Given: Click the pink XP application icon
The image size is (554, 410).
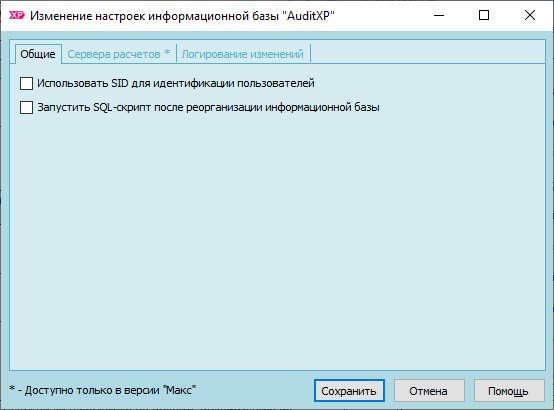Looking at the screenshot, I should [x=17, y=15].
